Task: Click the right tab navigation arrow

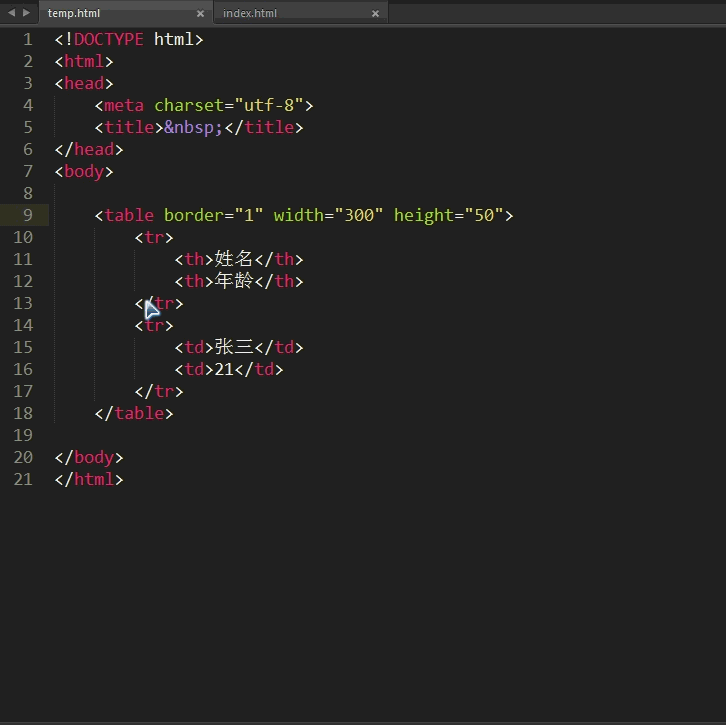Action: point(26,13)
